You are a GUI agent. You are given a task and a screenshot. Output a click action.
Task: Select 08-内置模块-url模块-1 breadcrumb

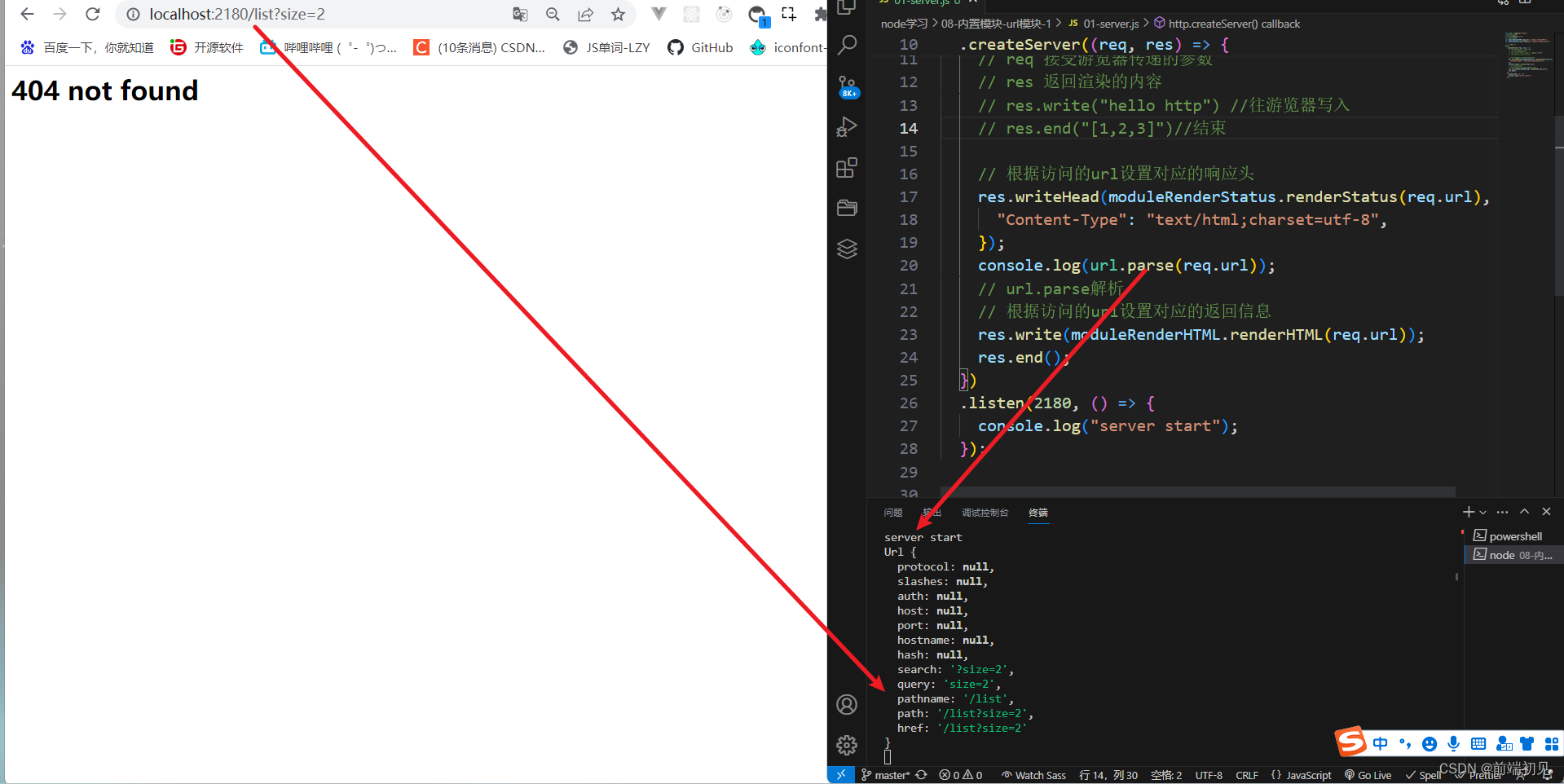996,24
